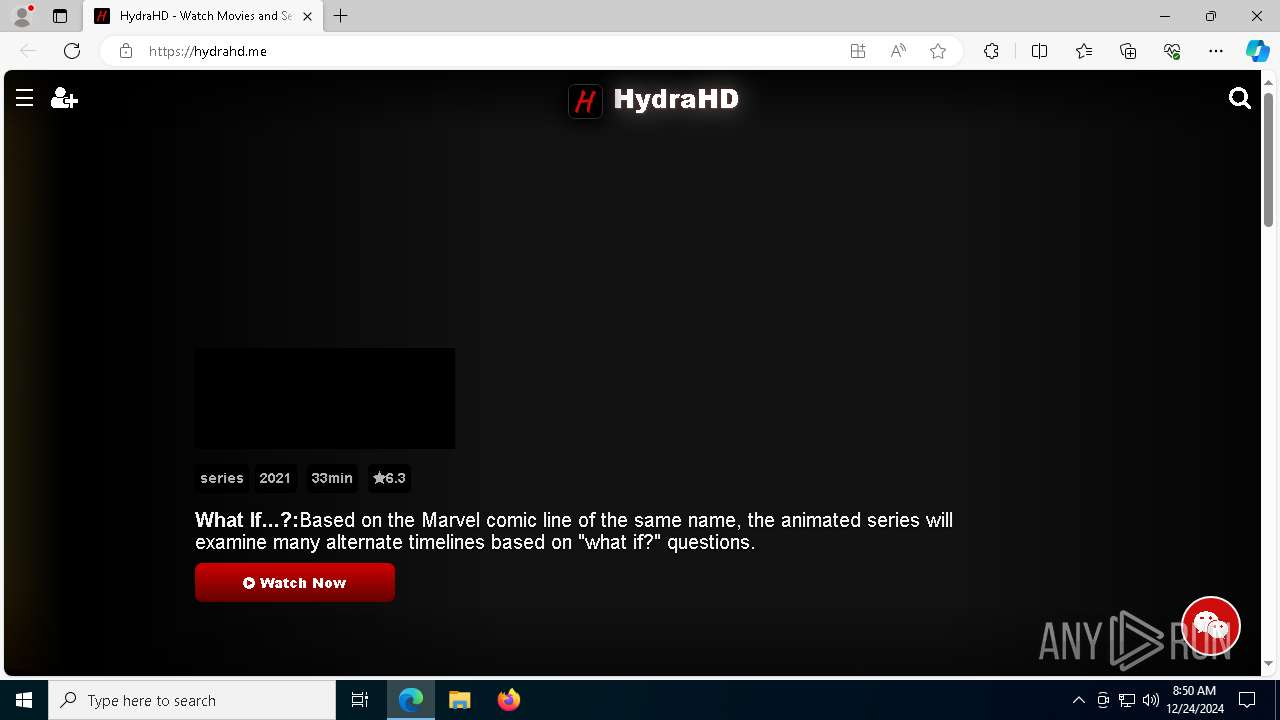
Task: Open File Explorer from taskbar
Action: (460, 700)
